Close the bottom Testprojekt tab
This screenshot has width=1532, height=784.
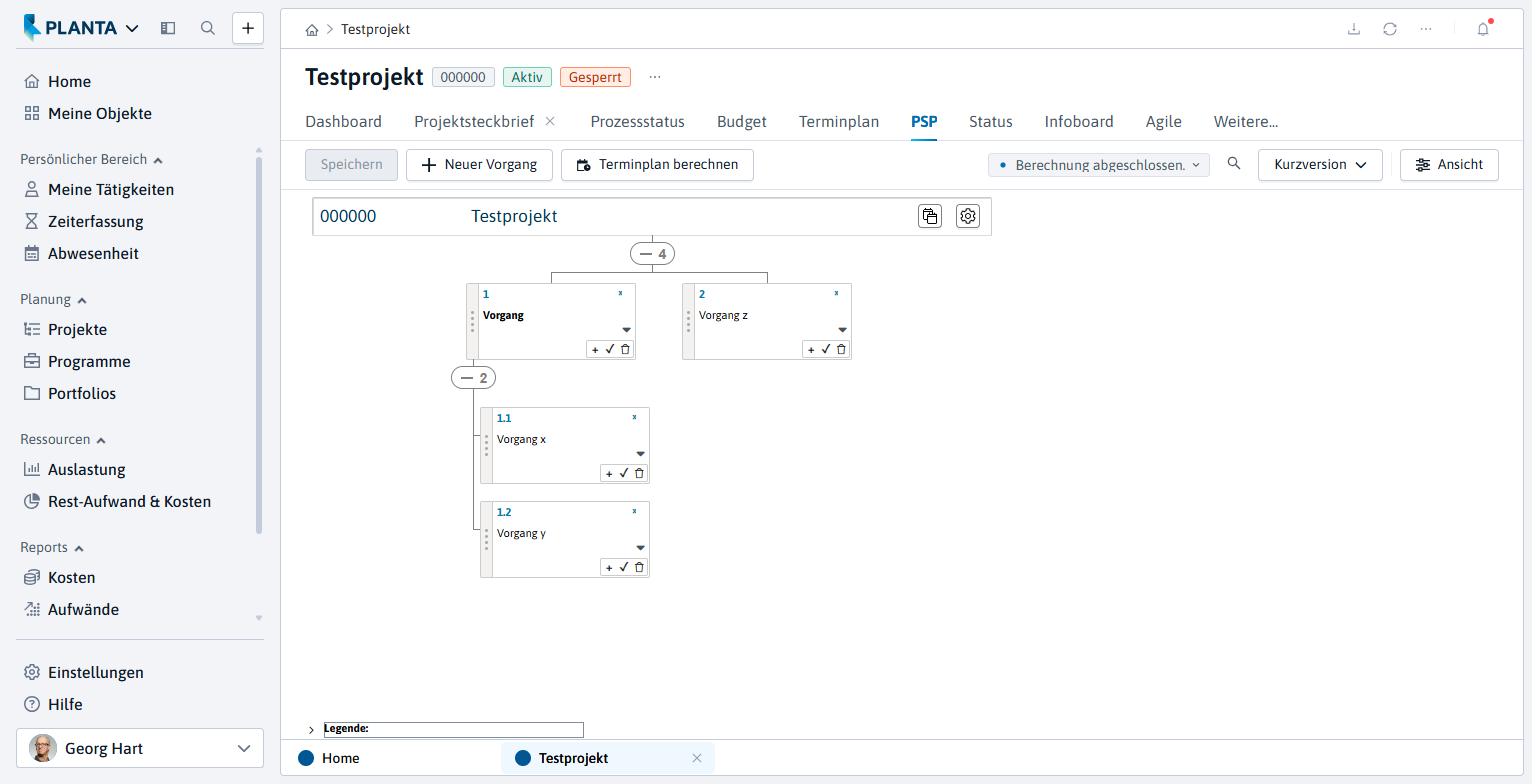(697, 758)
